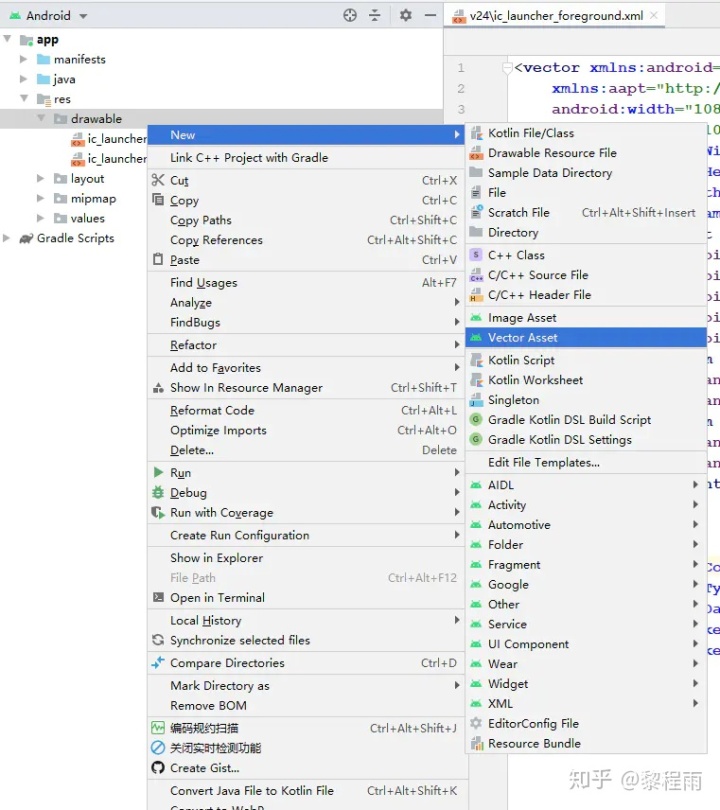
Task: Choose Edit File Templates...
Action: [x=586, y=462]
